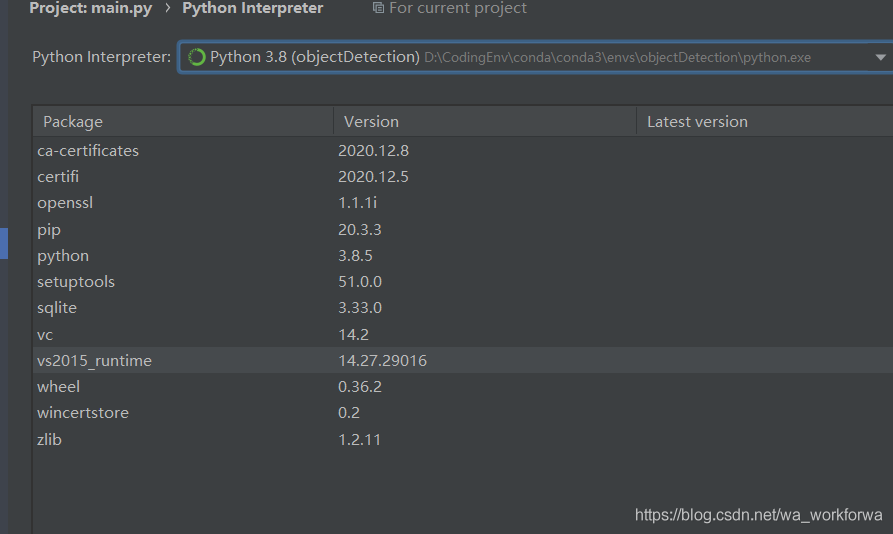
Task: Click the Python 3.8 (objectDetection) interpreter field
Action: pyautogui.click(x=535, y=57)
